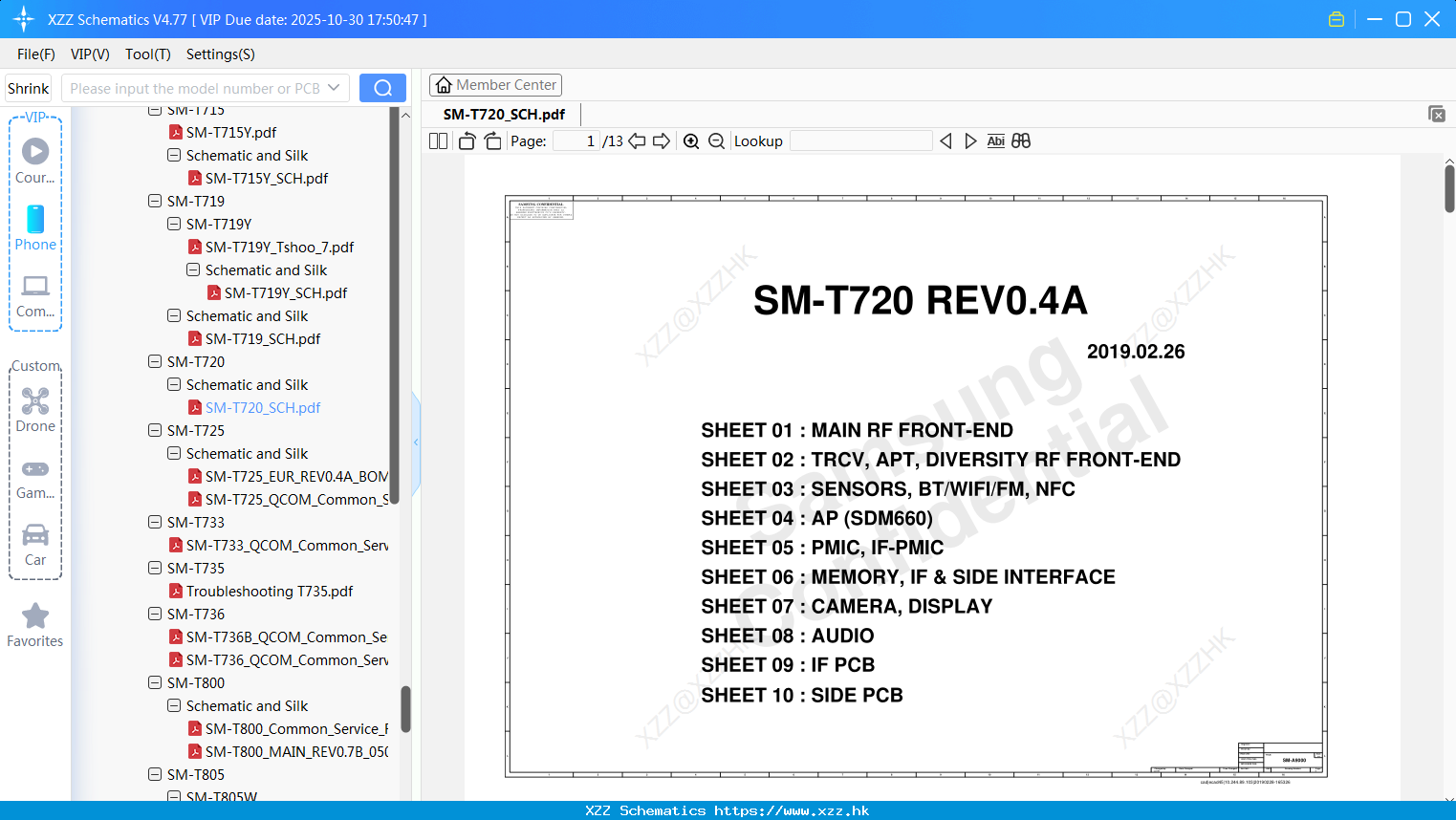Click the blue search button
This screenshot has width=1456, height=820.
382,88
